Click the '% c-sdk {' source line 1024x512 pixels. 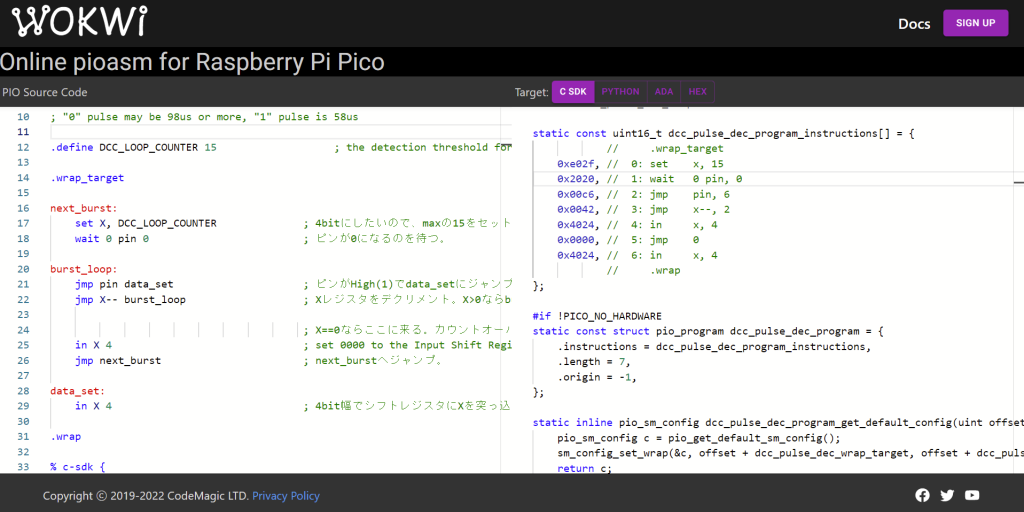(77, 467)
